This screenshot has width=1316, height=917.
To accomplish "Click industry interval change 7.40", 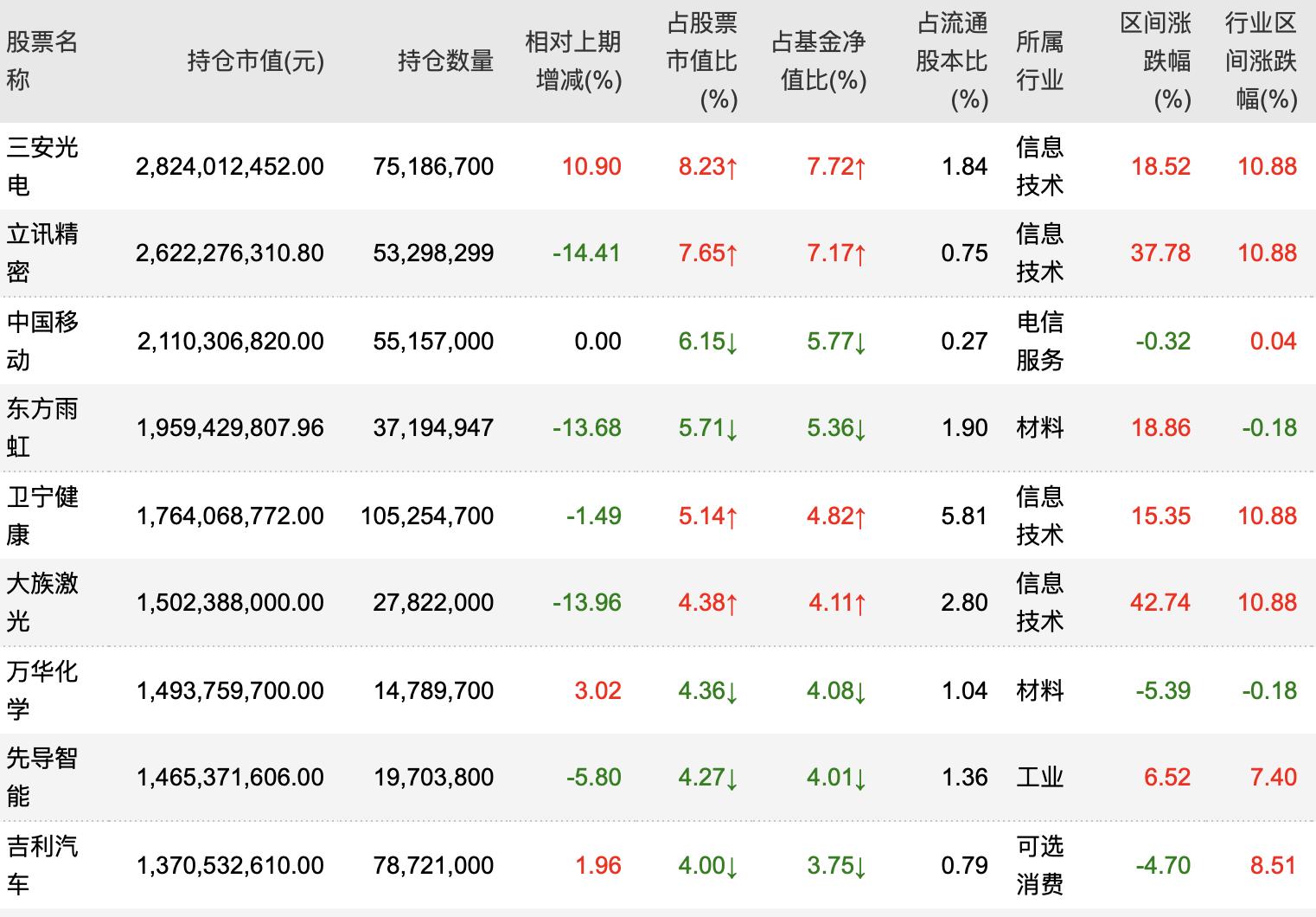I will (x=1274, y=777).
